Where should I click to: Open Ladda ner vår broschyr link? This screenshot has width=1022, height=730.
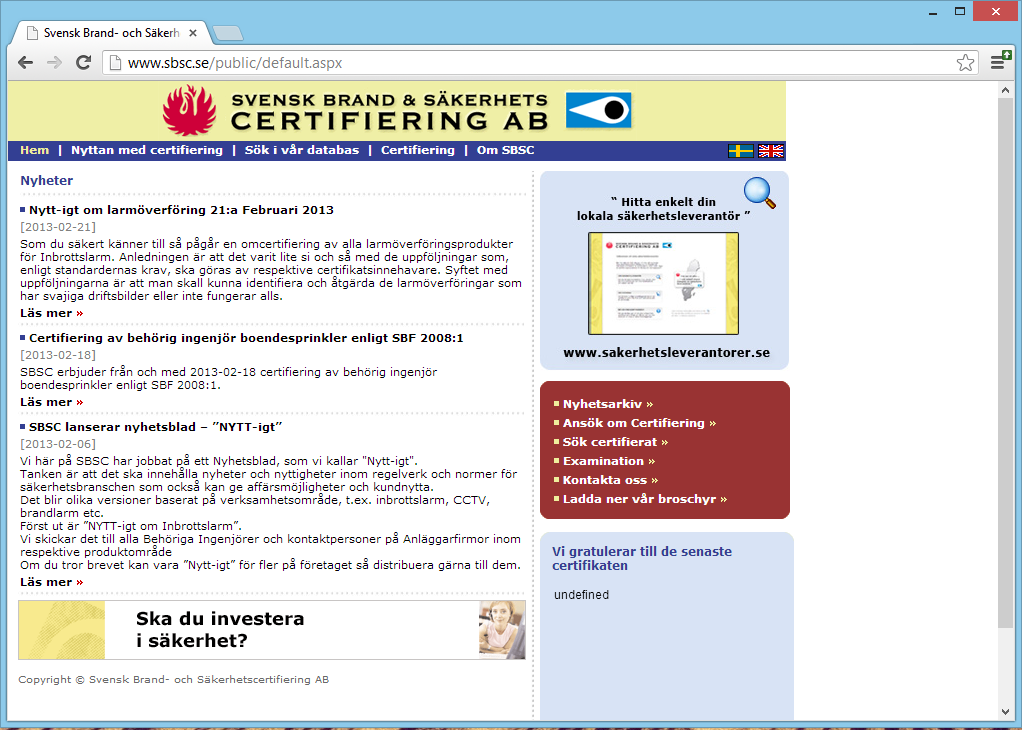click(645, 499)
